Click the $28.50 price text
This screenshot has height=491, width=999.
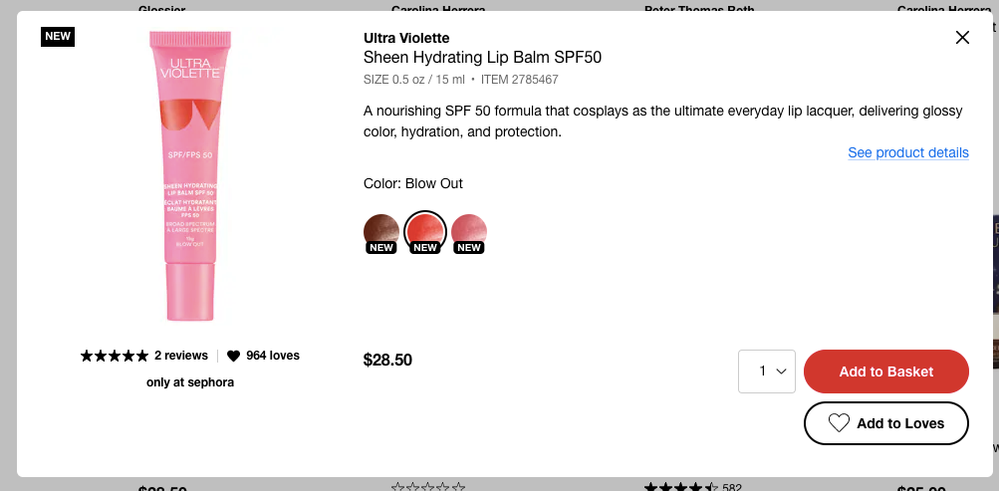click(387, 360)
